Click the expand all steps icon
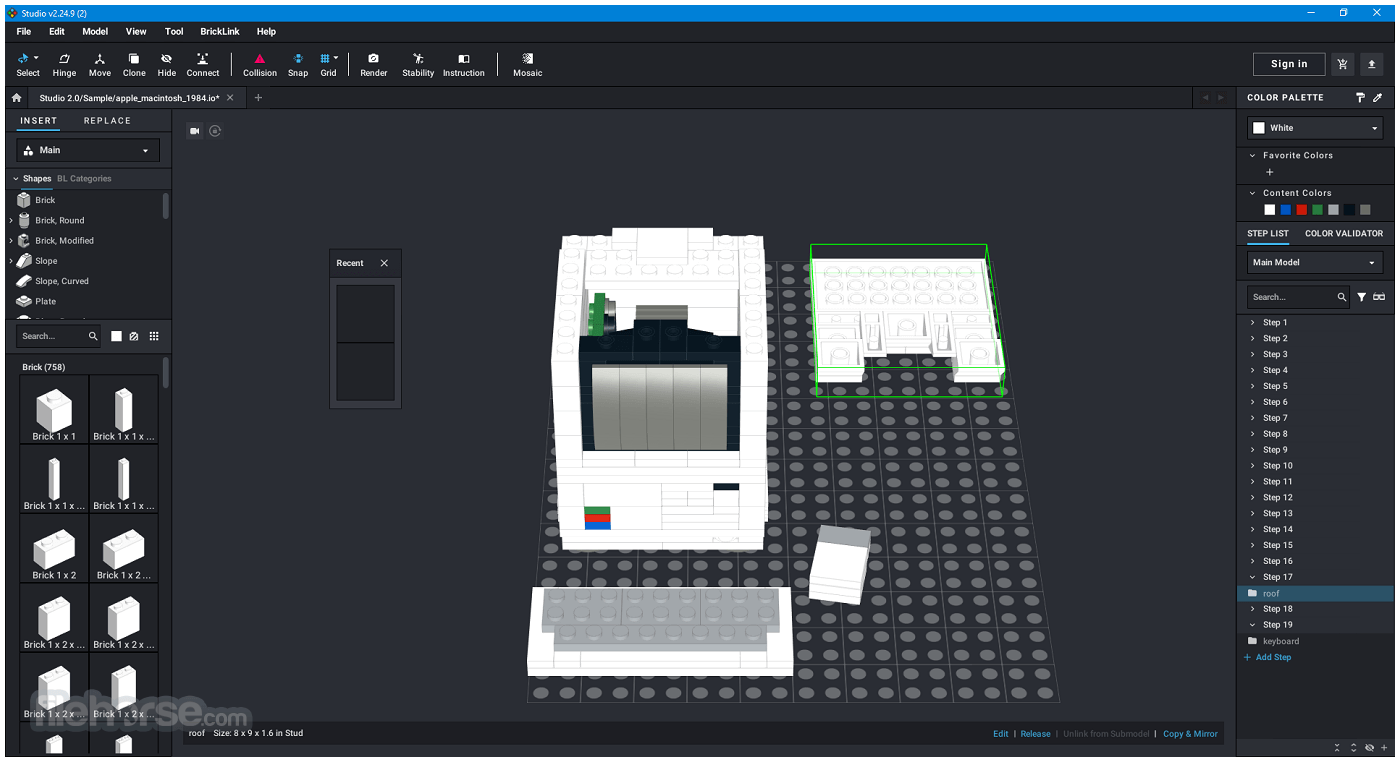The image size is (1400, 762). (1354, 747)
